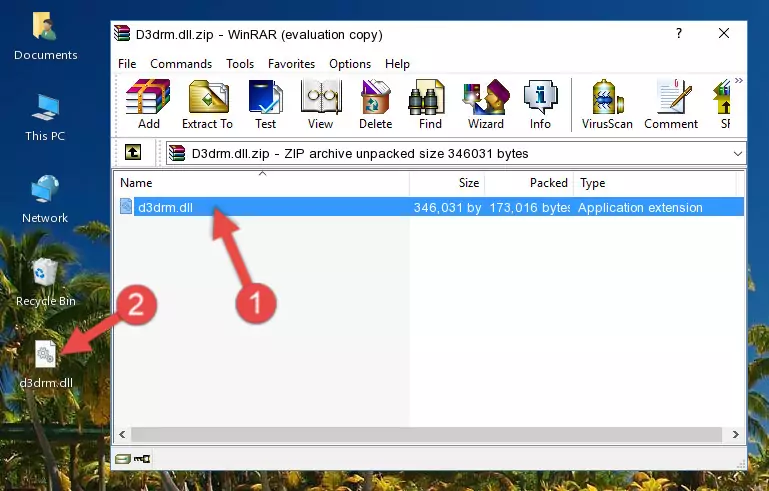Click the Application extension type cell
Screen dimensions: 769x491
[640, 207]
